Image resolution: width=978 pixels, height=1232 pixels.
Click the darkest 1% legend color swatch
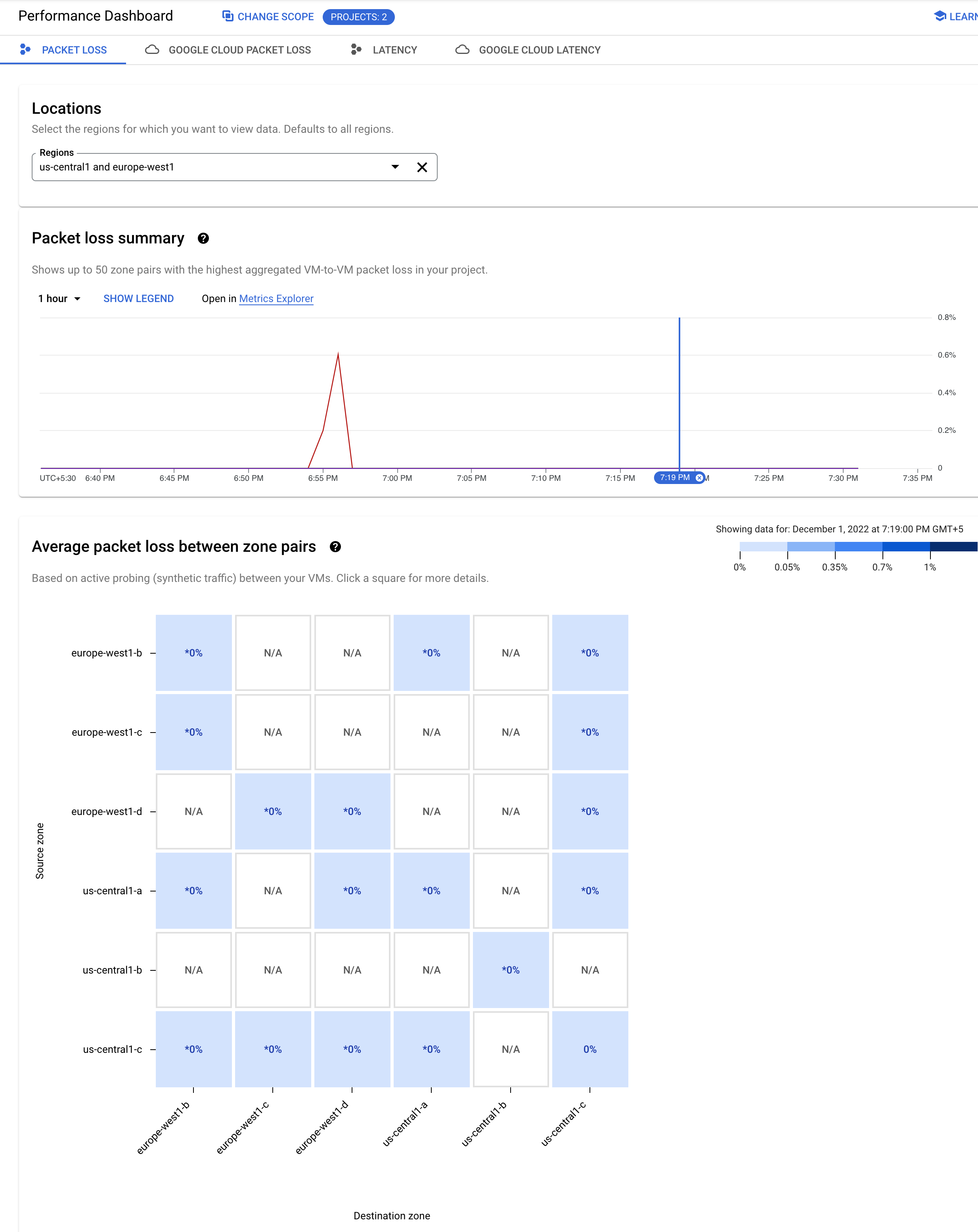pos(953,547)
